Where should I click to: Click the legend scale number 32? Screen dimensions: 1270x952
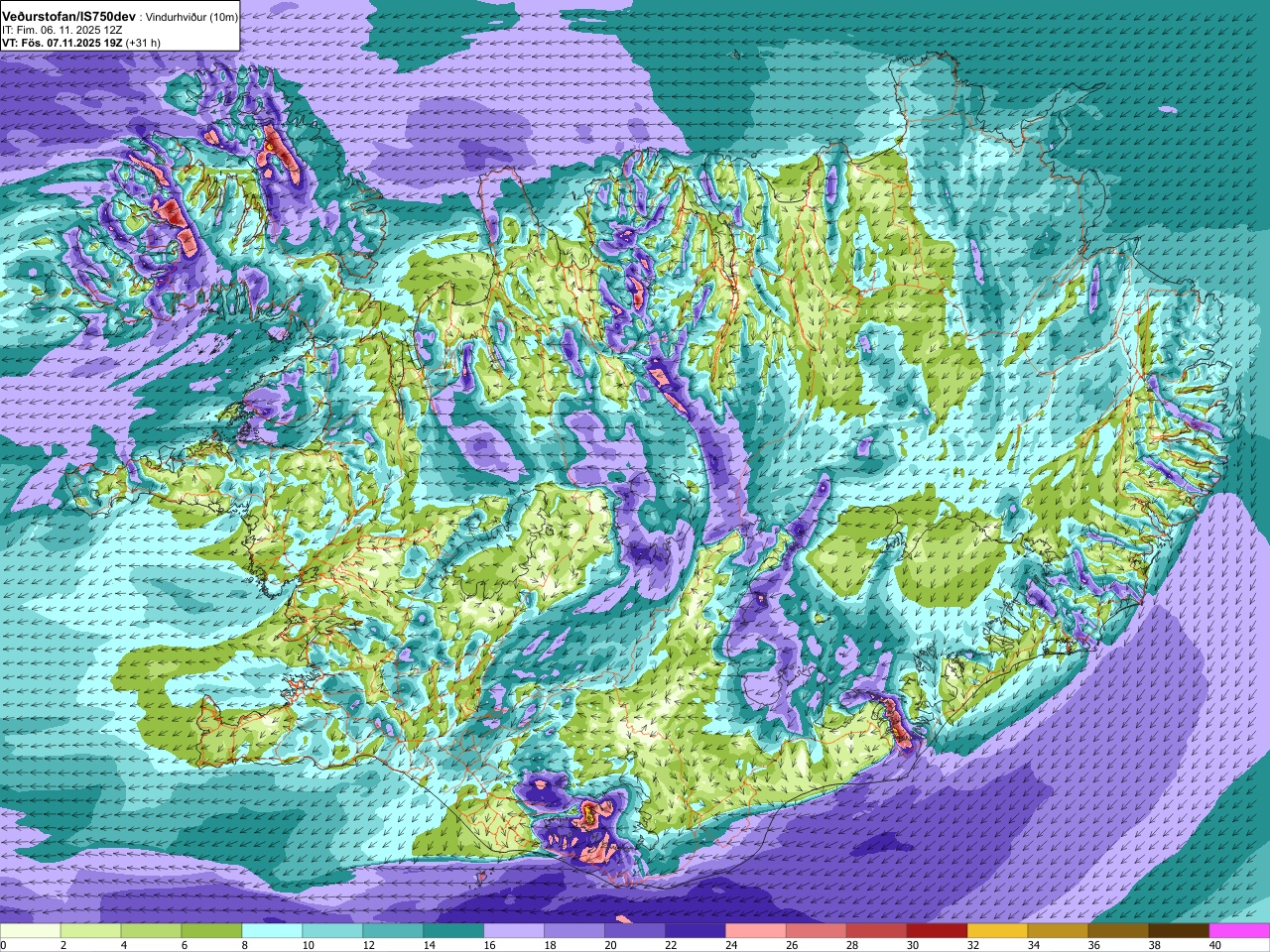point(973,945)
